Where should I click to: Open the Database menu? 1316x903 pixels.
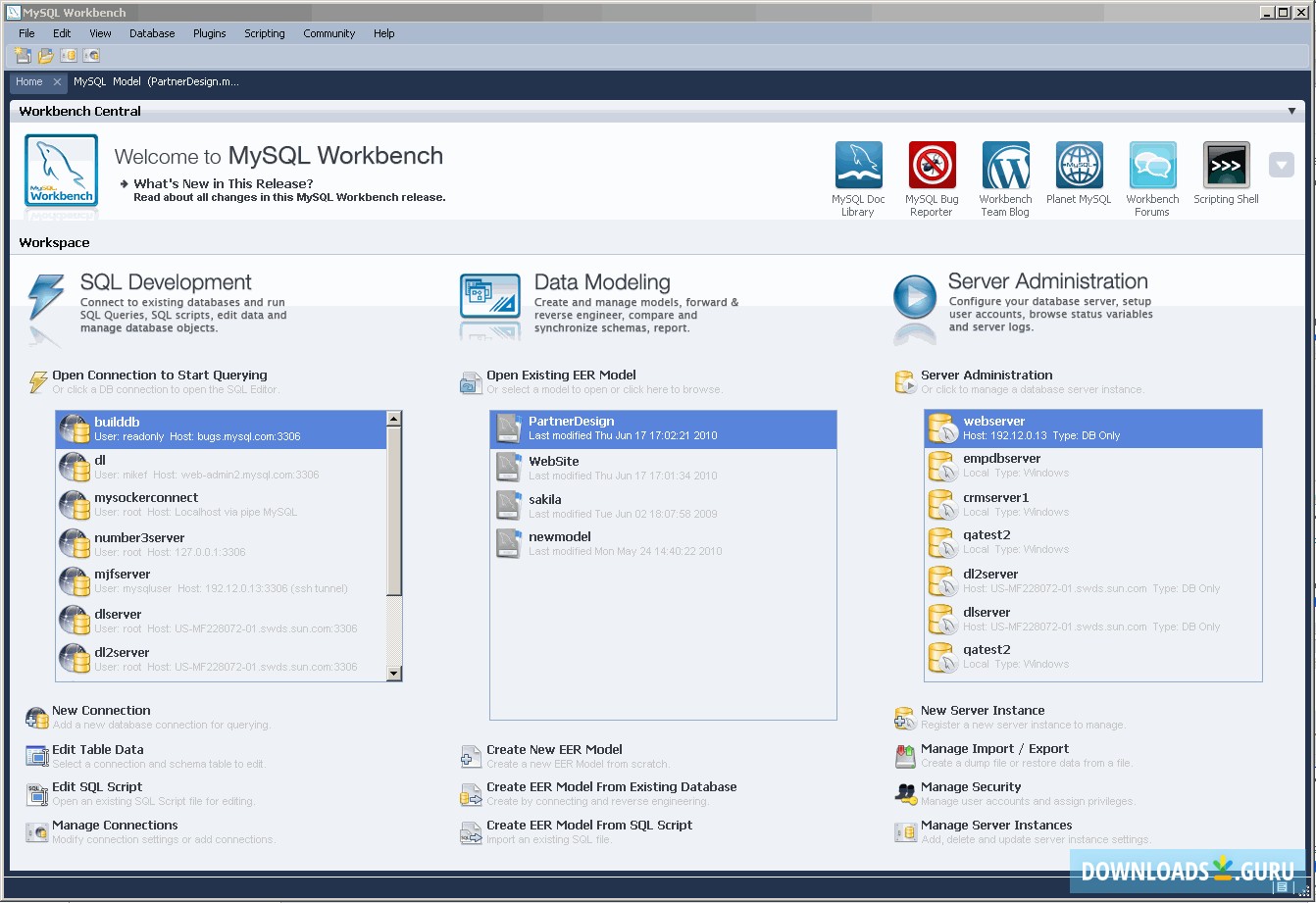pos(152,33)
